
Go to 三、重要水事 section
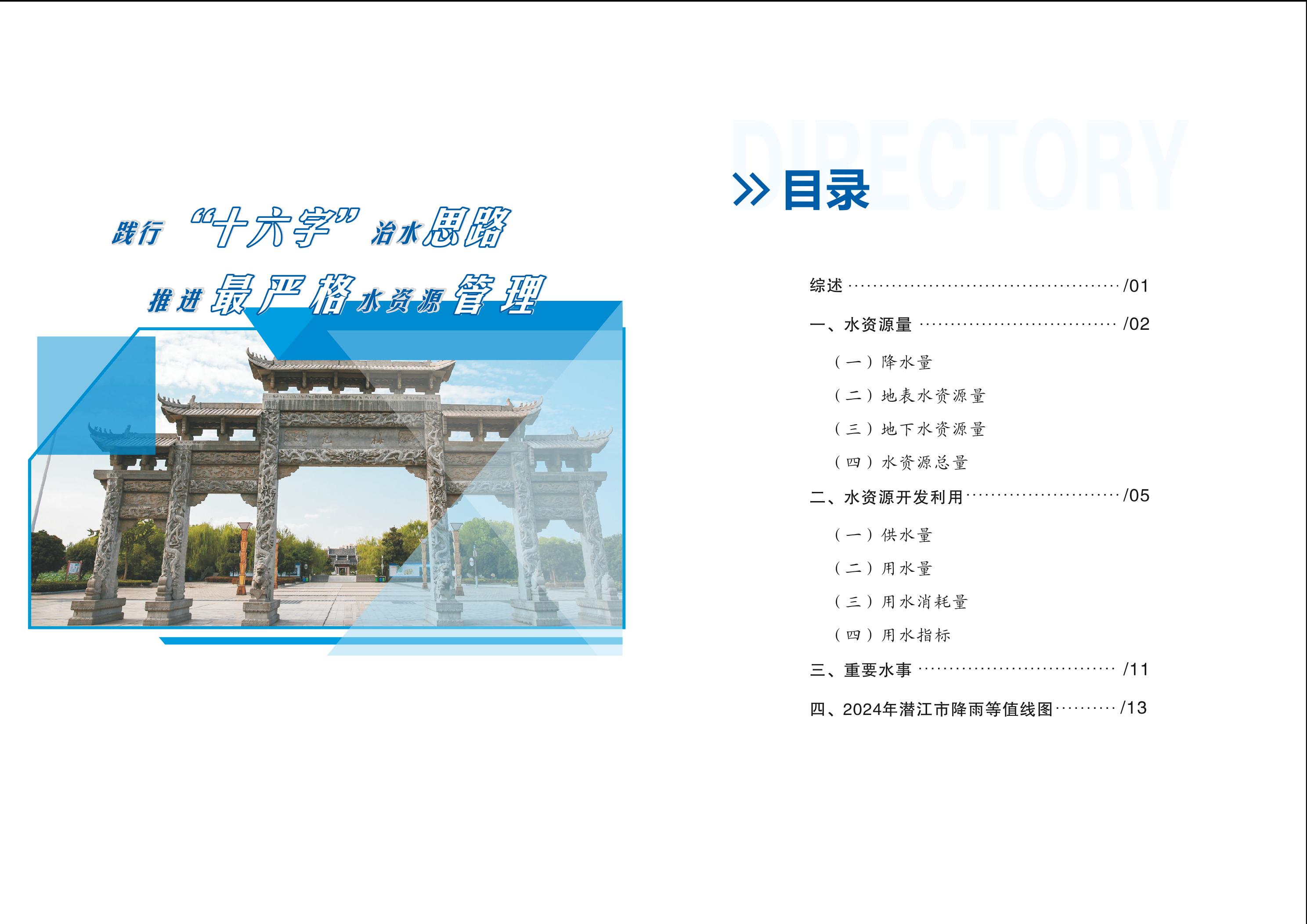tap(860, 670)
